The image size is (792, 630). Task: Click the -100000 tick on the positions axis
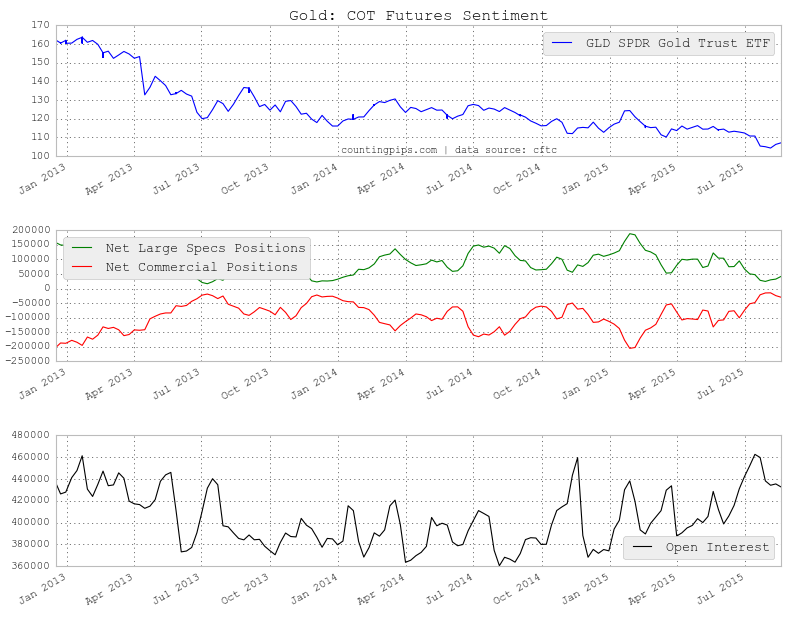coord(28,317)
